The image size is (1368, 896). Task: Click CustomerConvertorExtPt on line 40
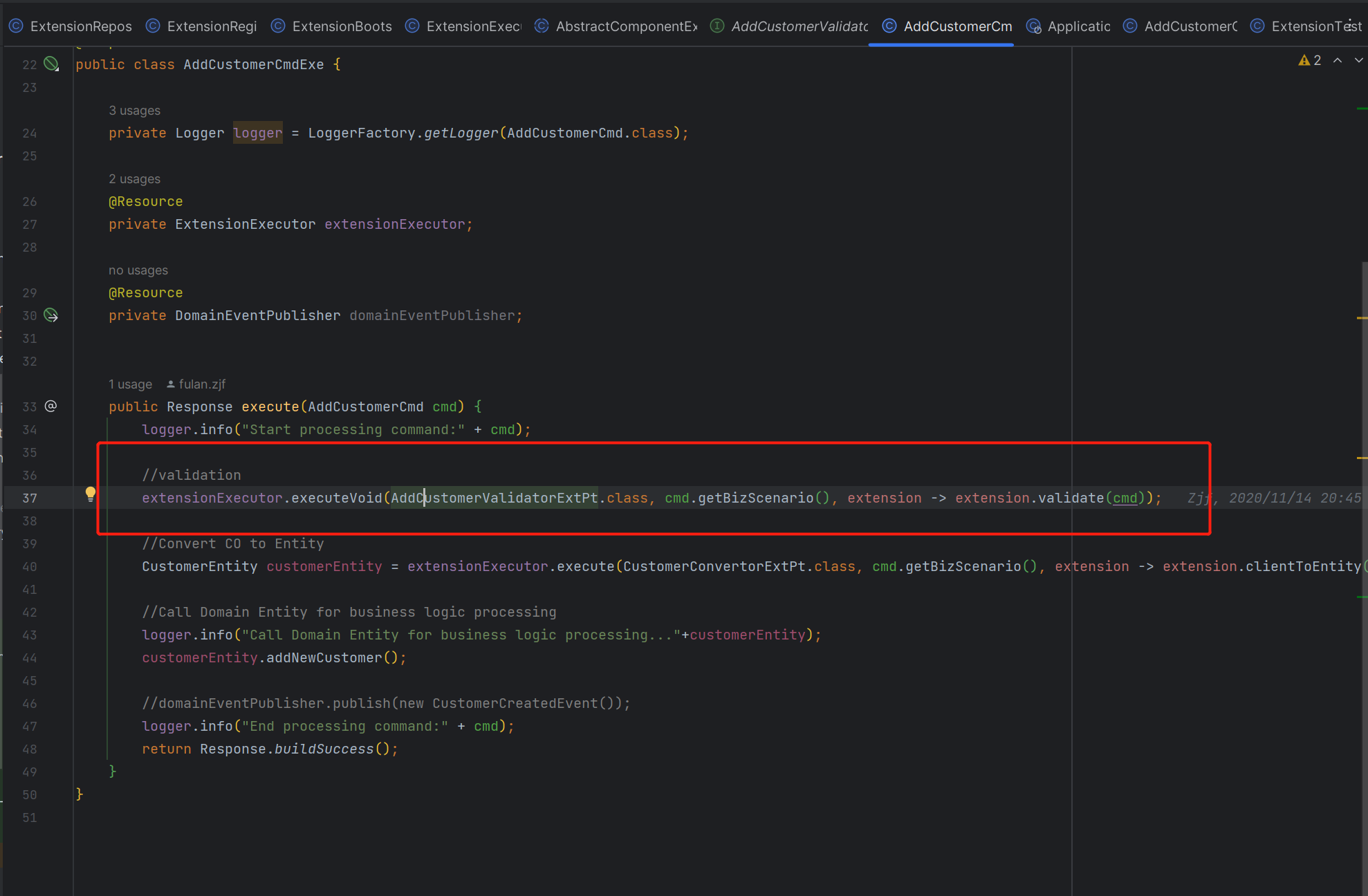coord(714,566)
